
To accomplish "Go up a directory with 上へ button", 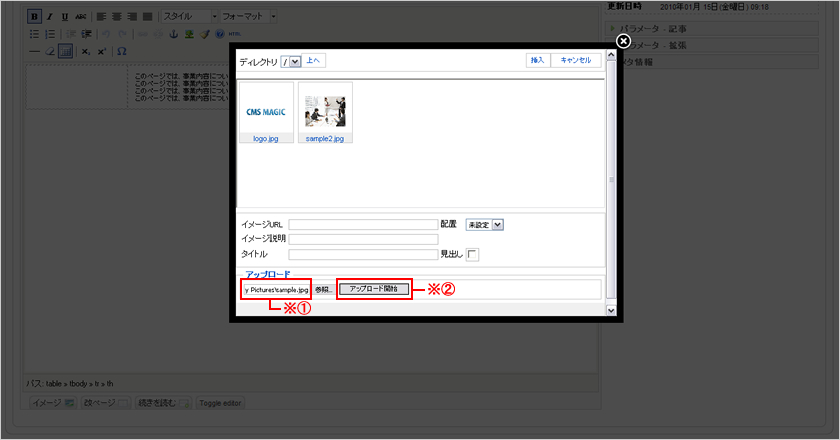I will coord(313,61).
